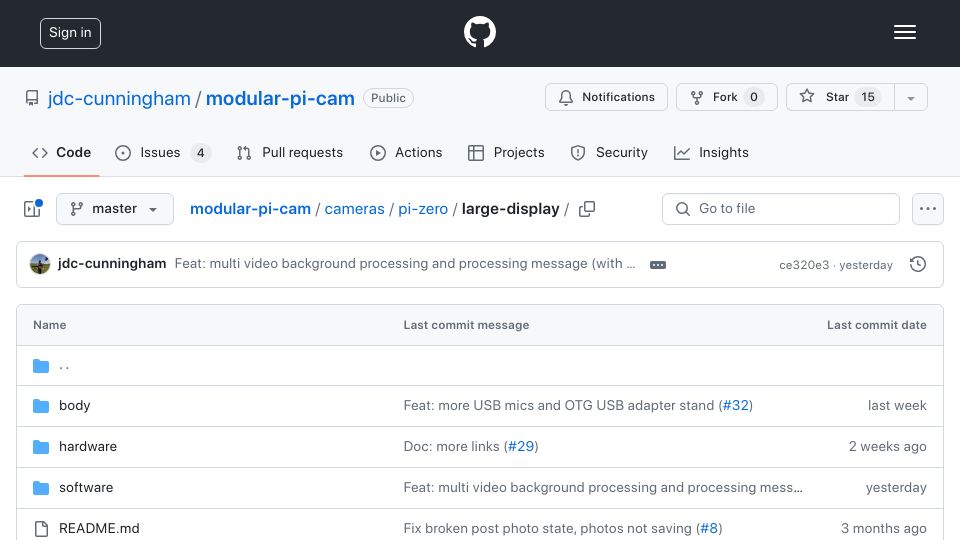The height and width of the screenshot is (540, 960).
Task: Expand the star lists dropdown arrow
Action: (910, 97)
